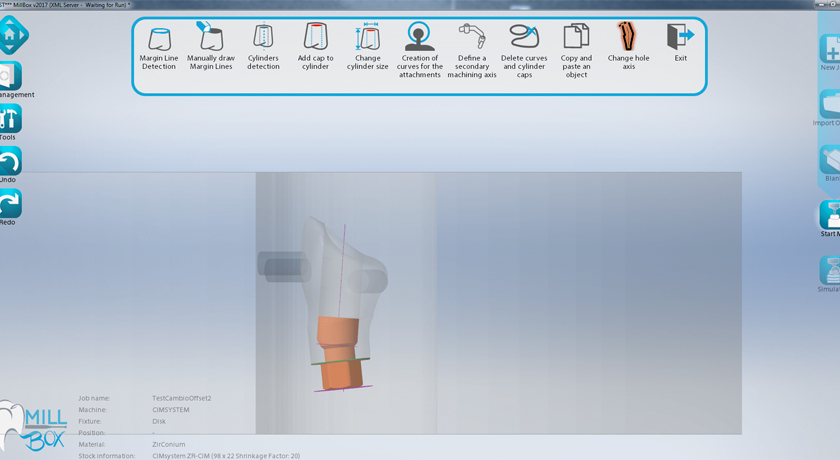Screen dimensions: 840x460
Task: Start the Simulation from right sidebar
Action: [x=830, y=271]
